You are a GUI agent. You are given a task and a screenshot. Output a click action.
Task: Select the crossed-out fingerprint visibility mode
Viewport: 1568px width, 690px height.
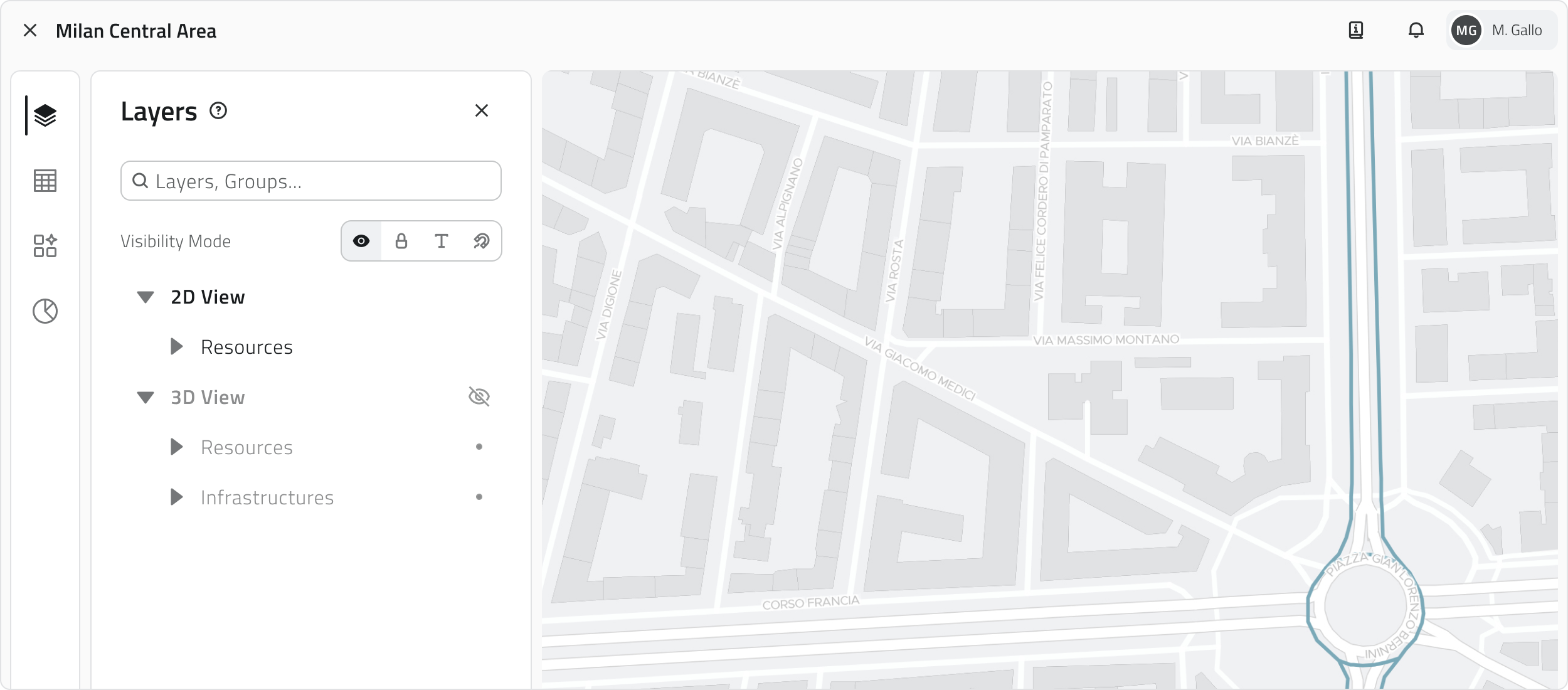tap(482, 241)
